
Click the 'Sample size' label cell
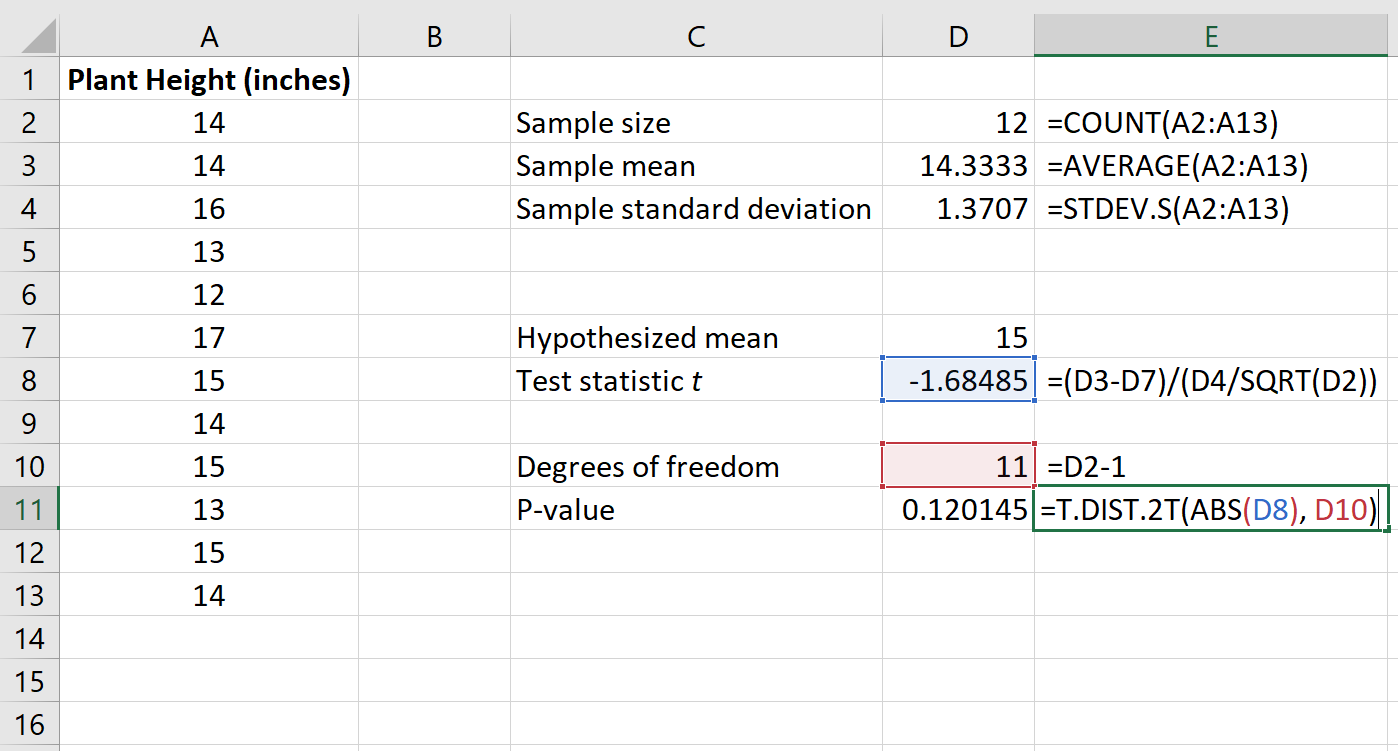point(696,122)
